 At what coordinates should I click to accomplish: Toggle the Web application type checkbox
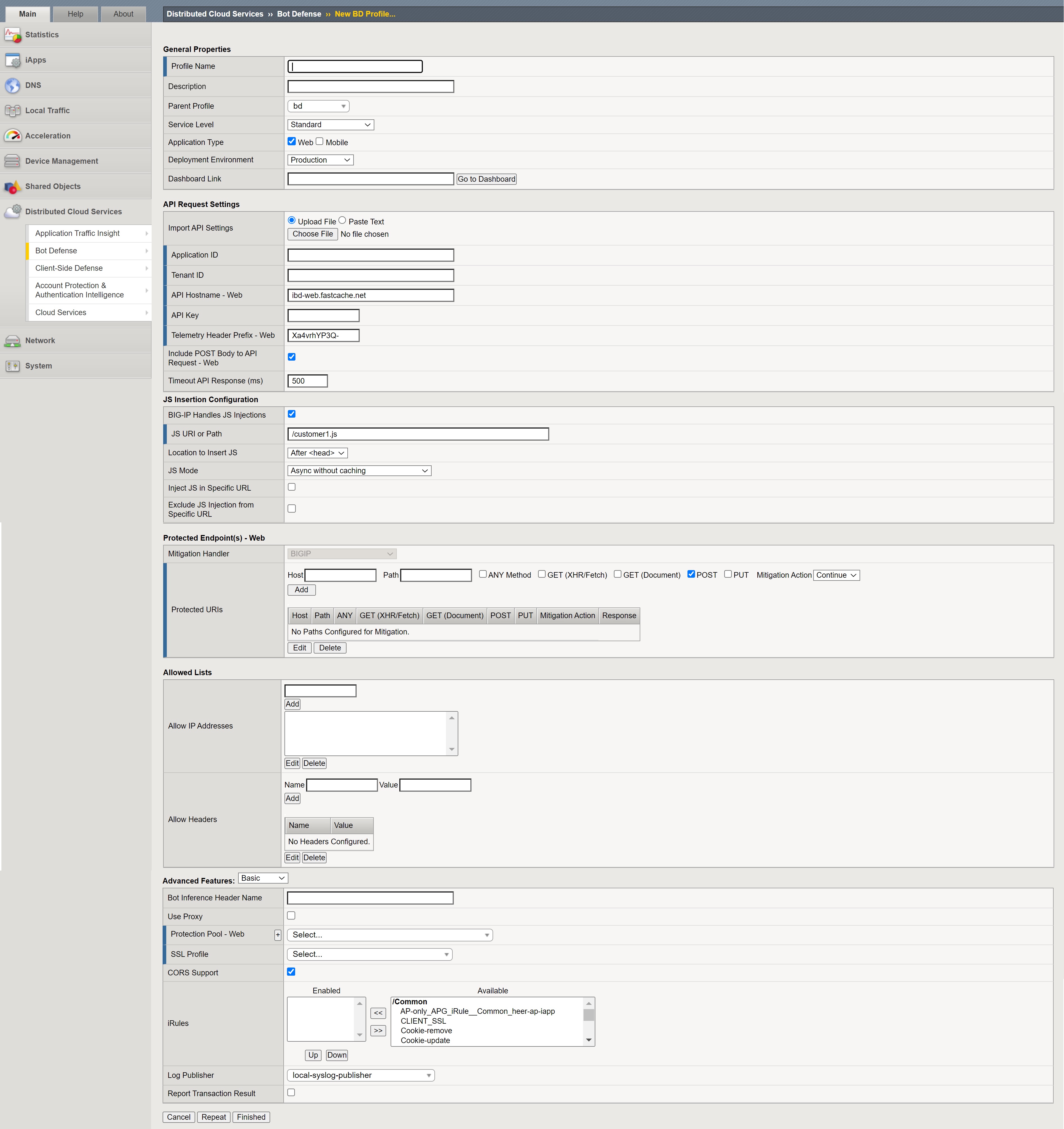[292, 142]
